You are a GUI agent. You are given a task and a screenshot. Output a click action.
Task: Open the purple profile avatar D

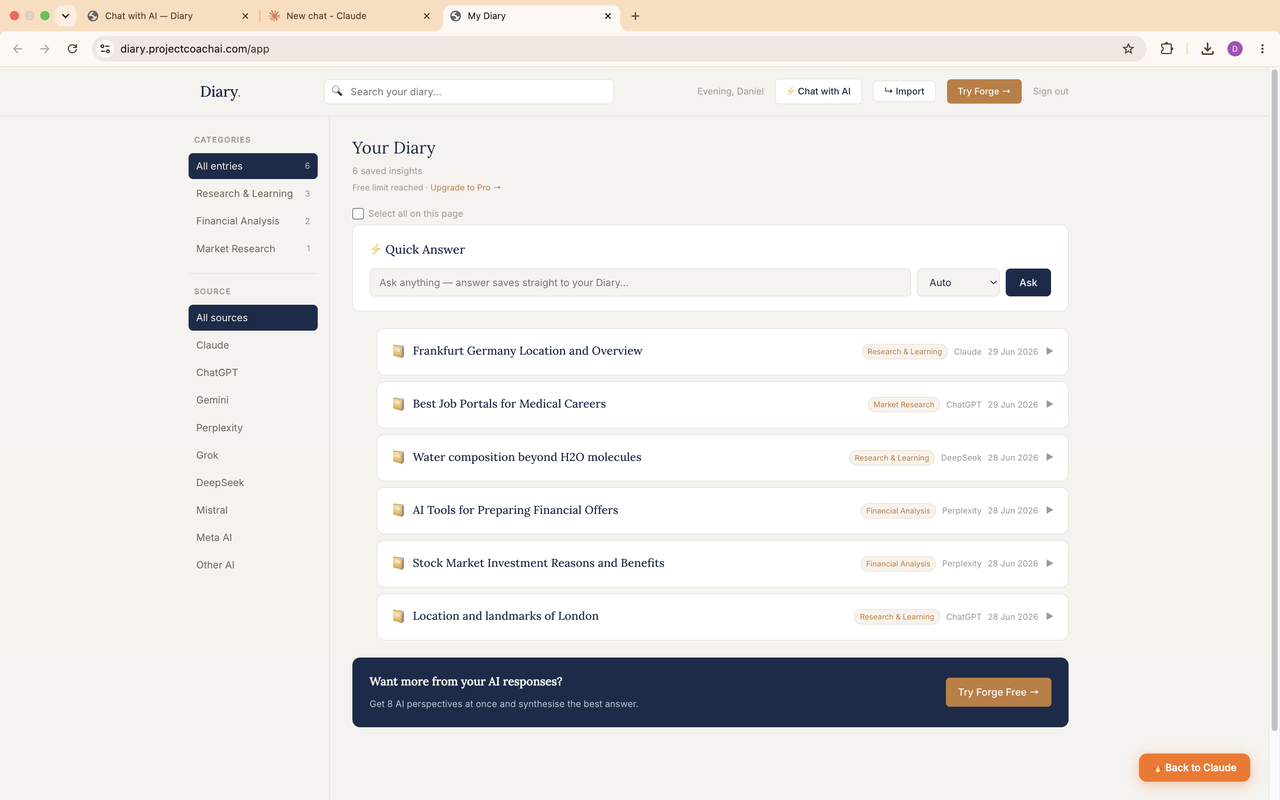pyautogui.click(x=1235, y=48)
